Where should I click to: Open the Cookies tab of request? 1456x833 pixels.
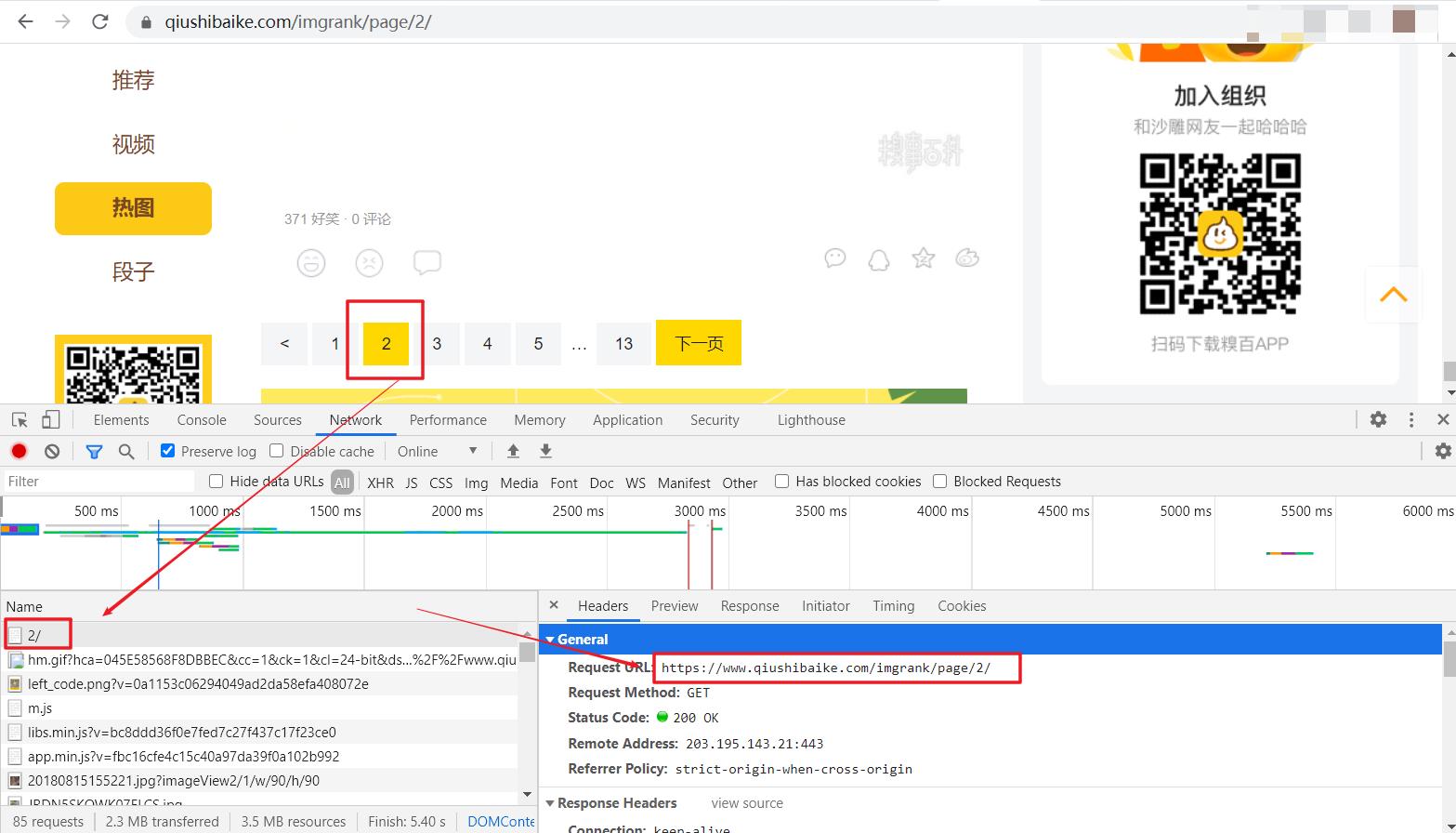pos(962,606)
